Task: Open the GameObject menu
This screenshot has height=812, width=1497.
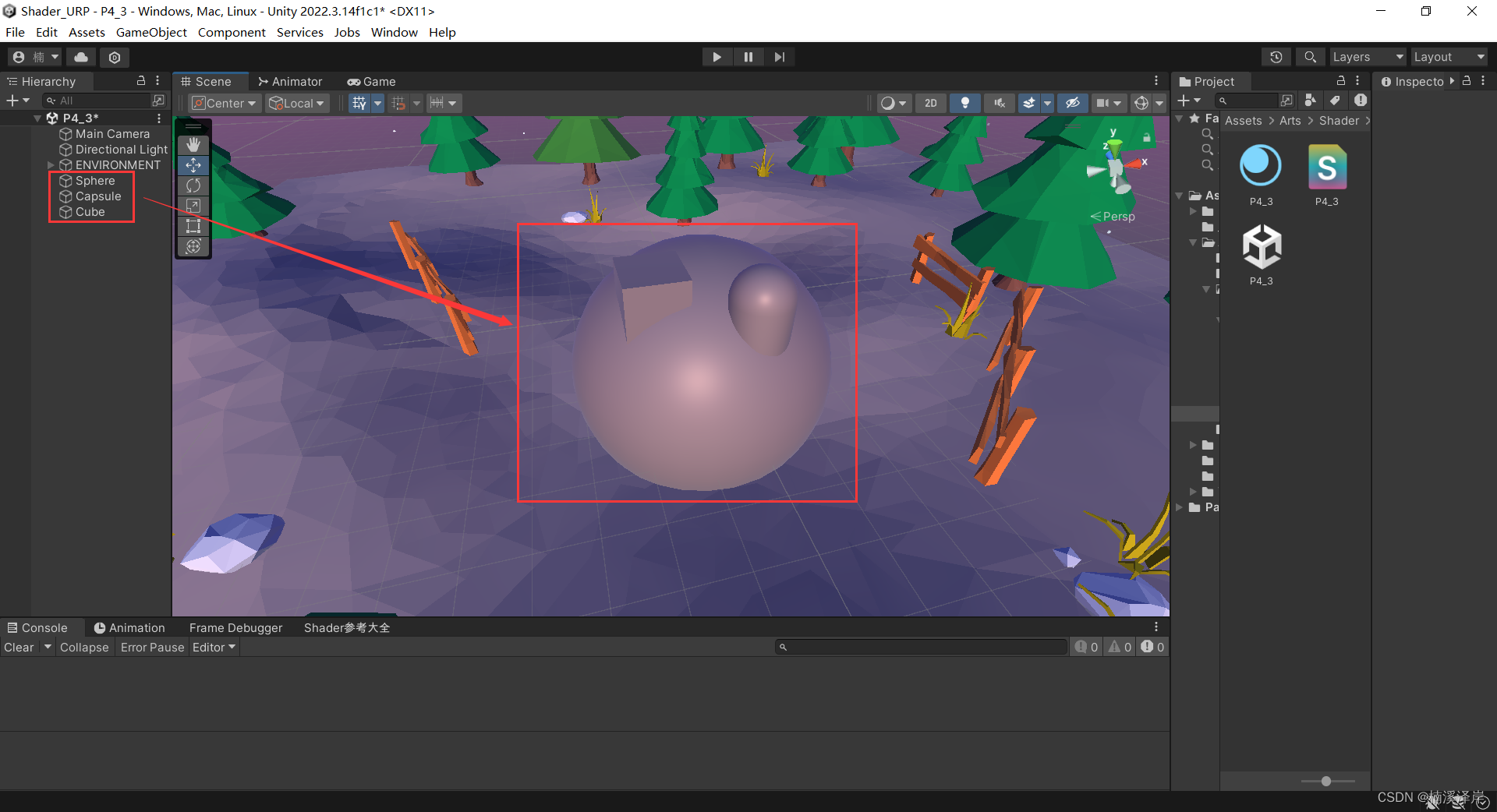Action: [x=151, y=32]
